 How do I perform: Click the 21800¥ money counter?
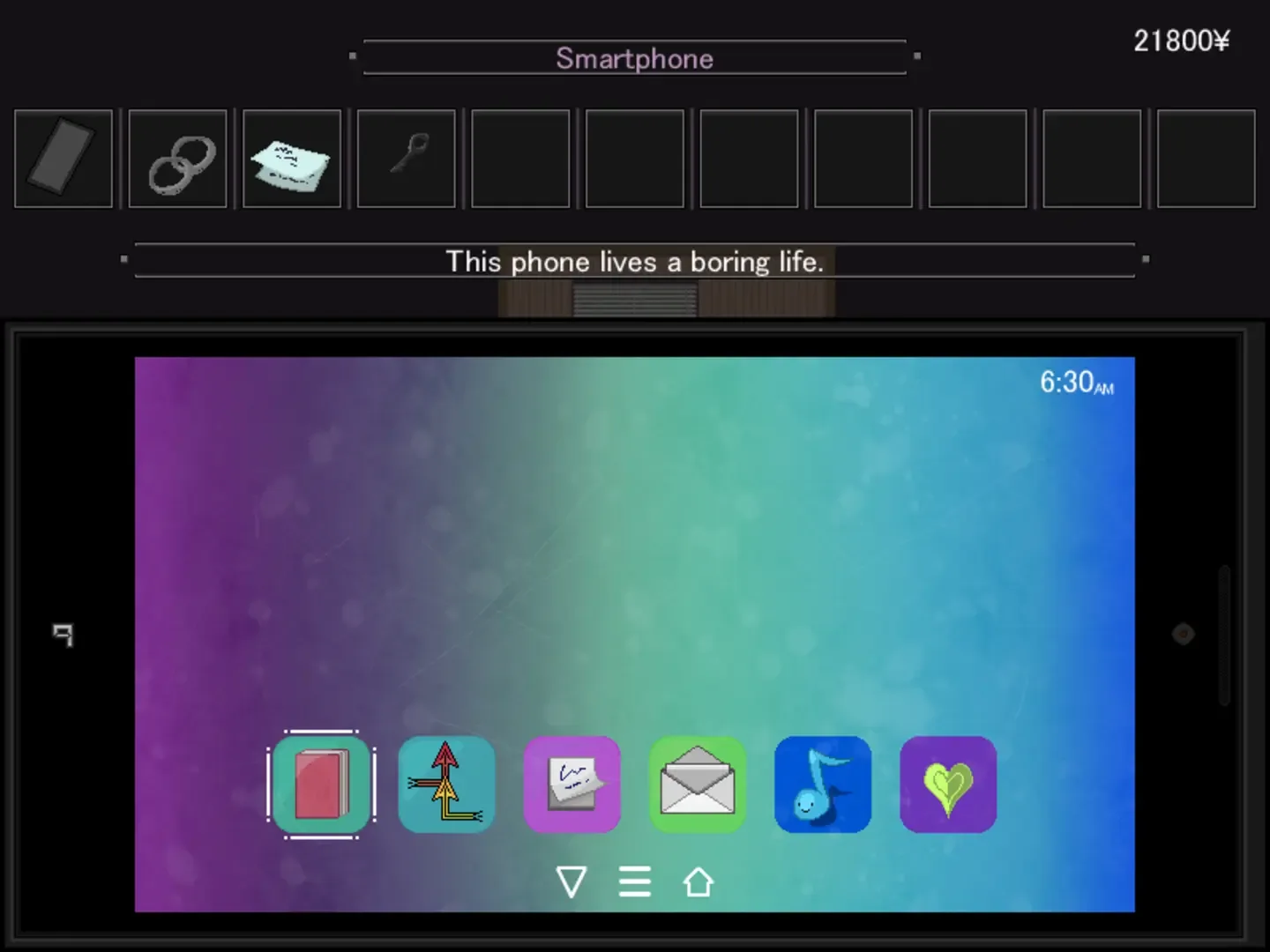(x=1181, y=41)
